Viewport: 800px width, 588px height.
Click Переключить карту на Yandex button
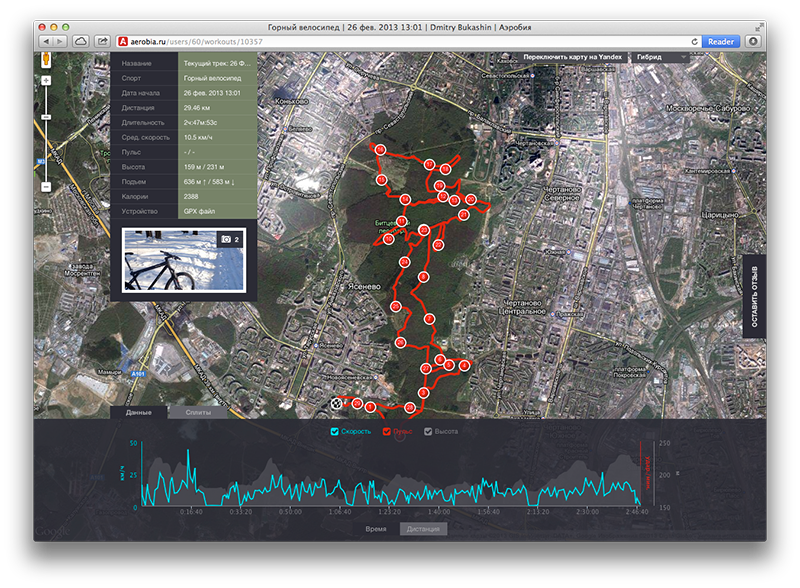[x=572, y=57]
